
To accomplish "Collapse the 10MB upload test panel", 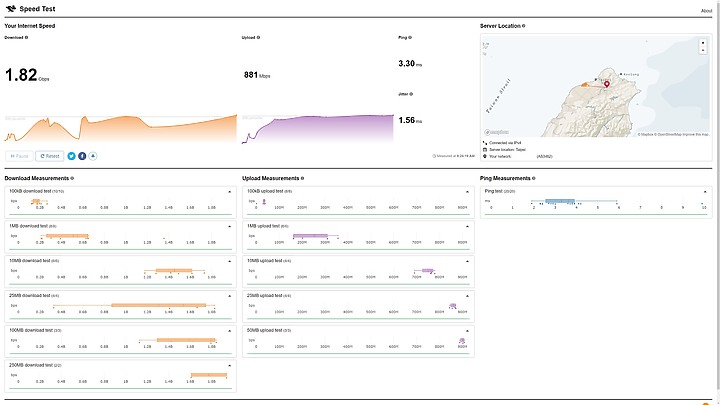I will [467, 261].
